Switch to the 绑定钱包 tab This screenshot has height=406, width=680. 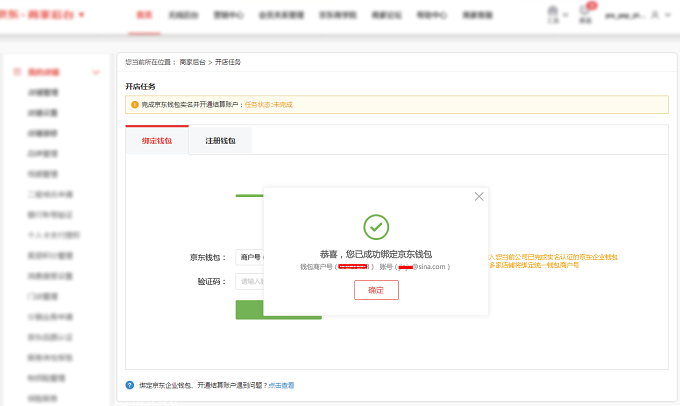pyautogui.click(x=157, y=140)
